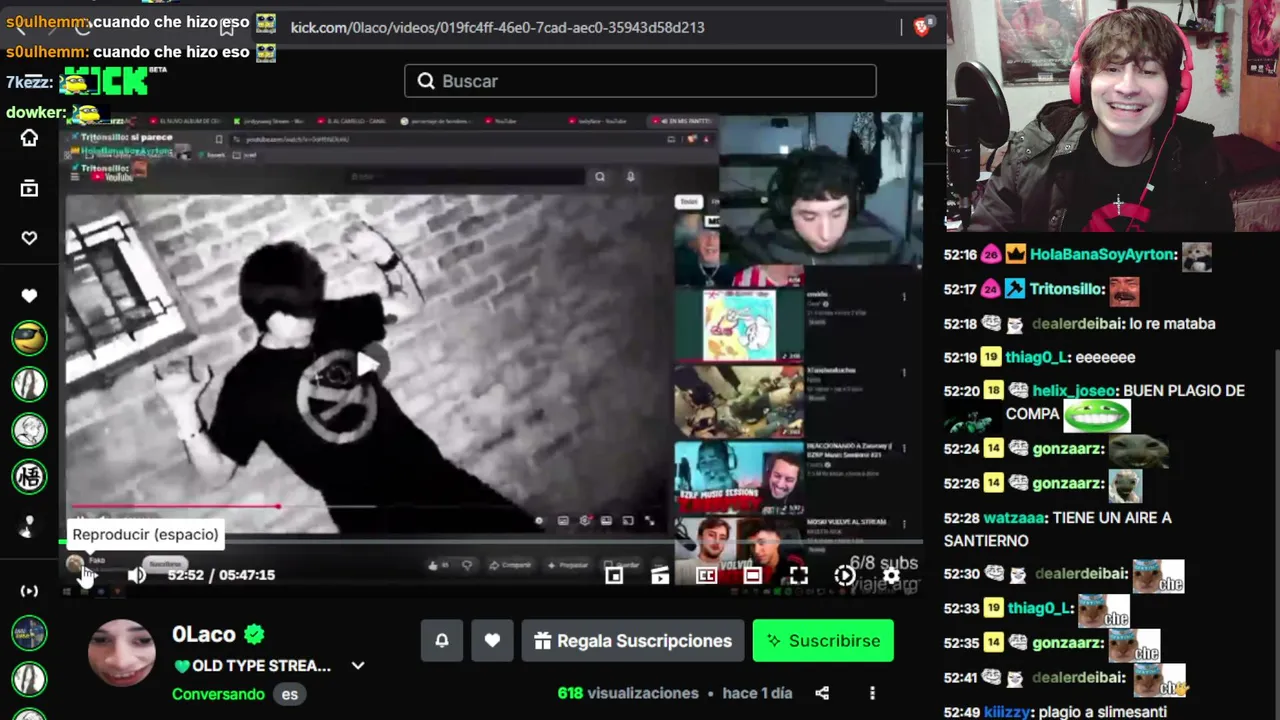
Task: Open the 0Laco channel name link
Action: (x=204, y=634)
